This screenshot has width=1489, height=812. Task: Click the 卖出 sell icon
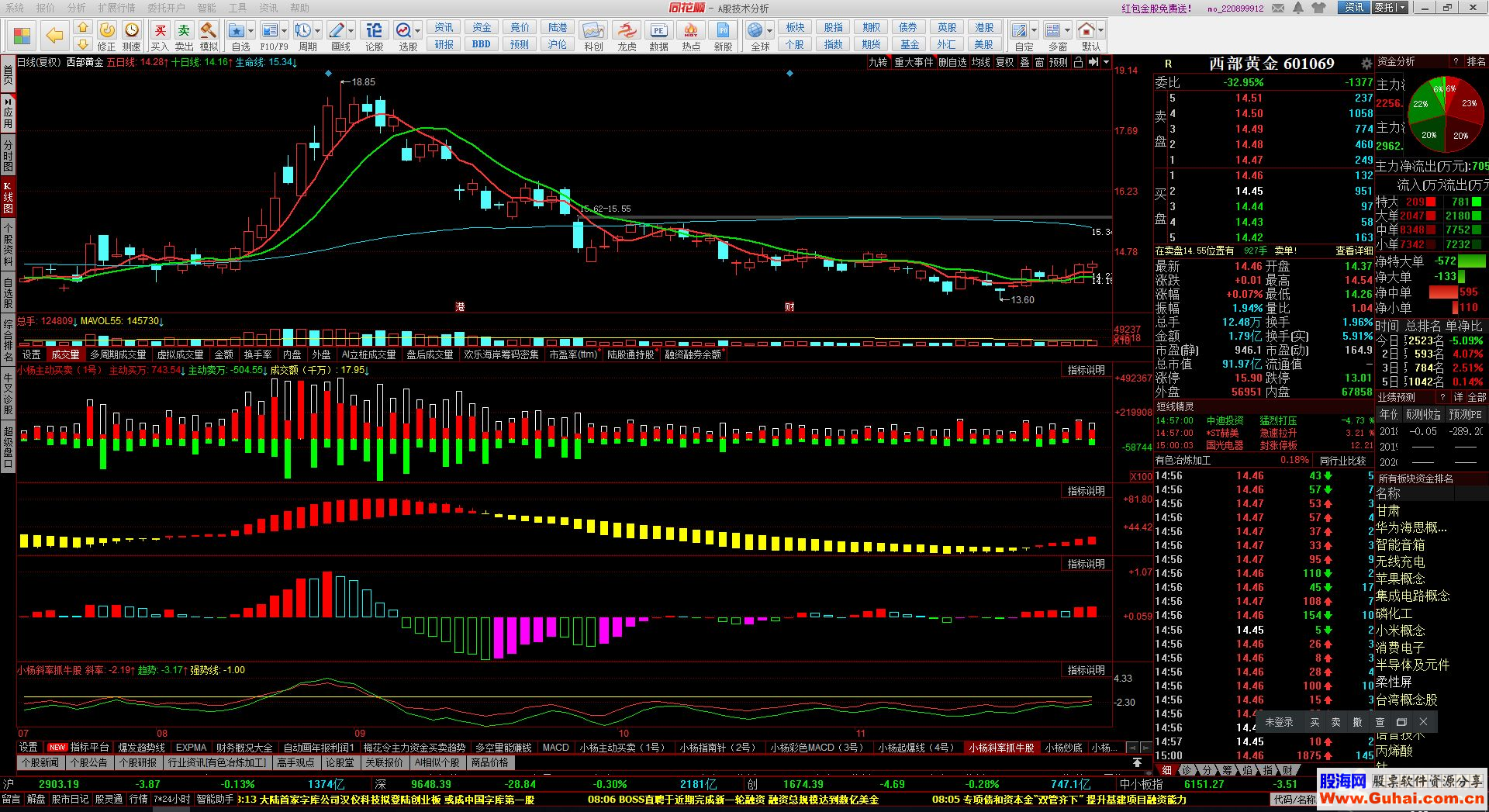184,30
